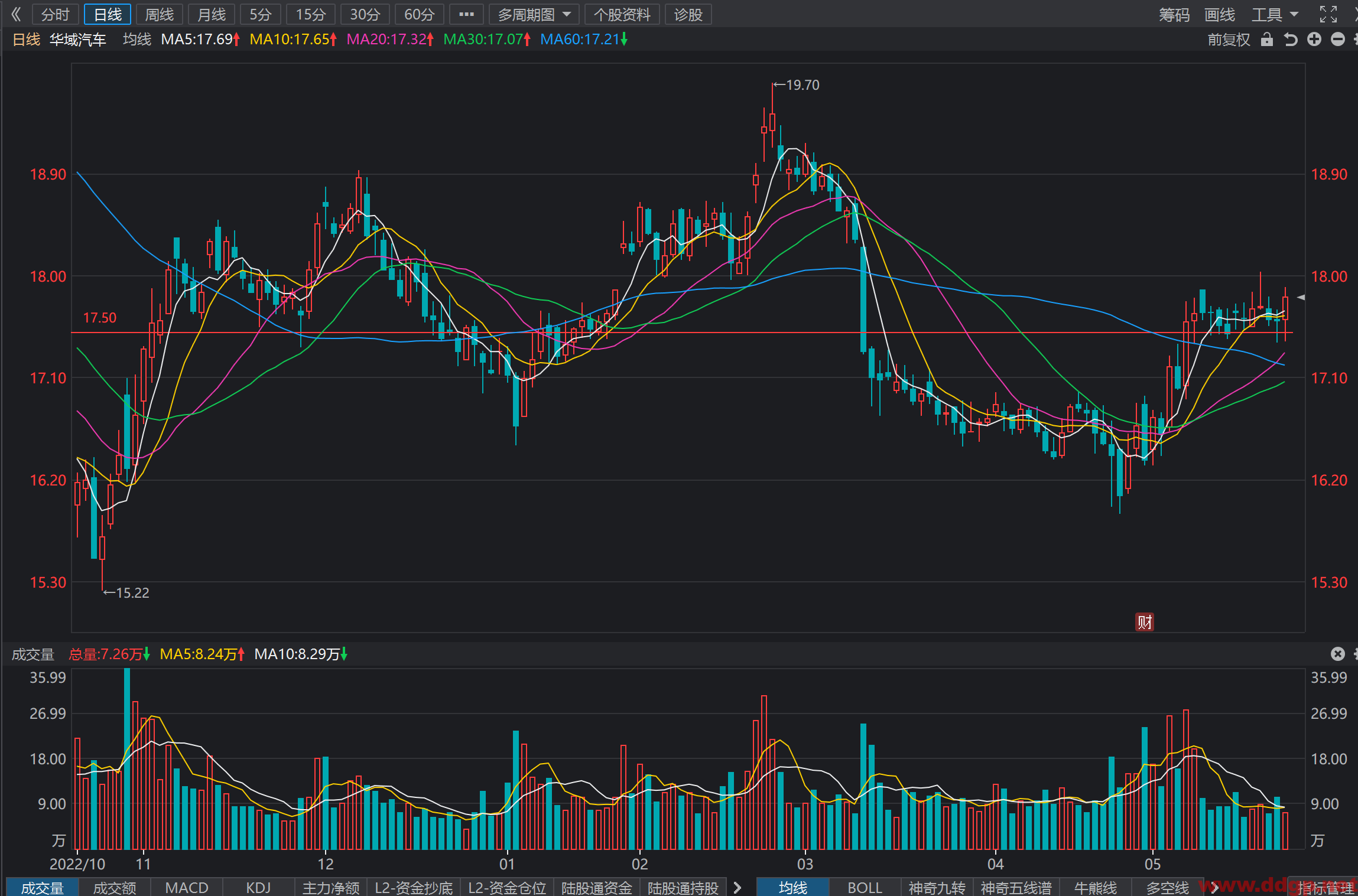Click the back double-chevron icon
The width and height of the screenshot is (1358, 896).
[16, 14]
